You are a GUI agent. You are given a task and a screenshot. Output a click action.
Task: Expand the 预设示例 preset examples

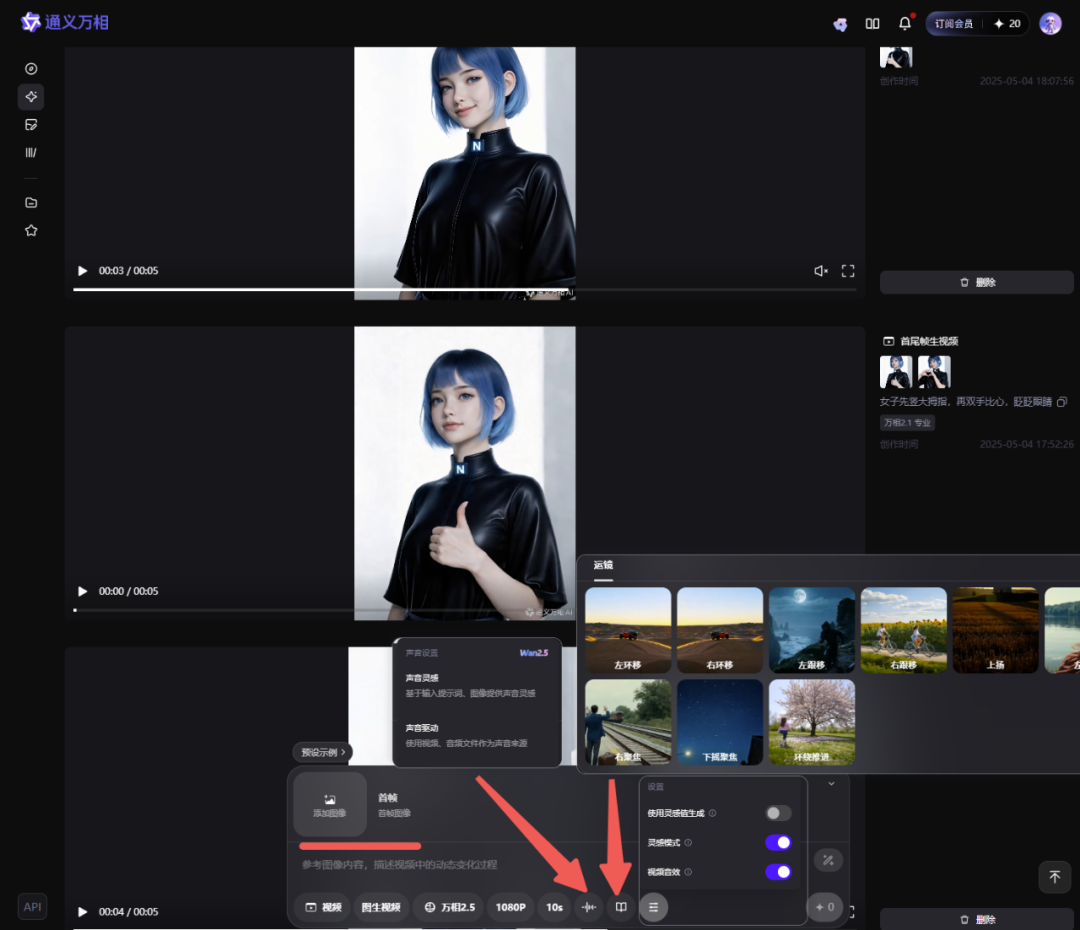tap(322, 752)
